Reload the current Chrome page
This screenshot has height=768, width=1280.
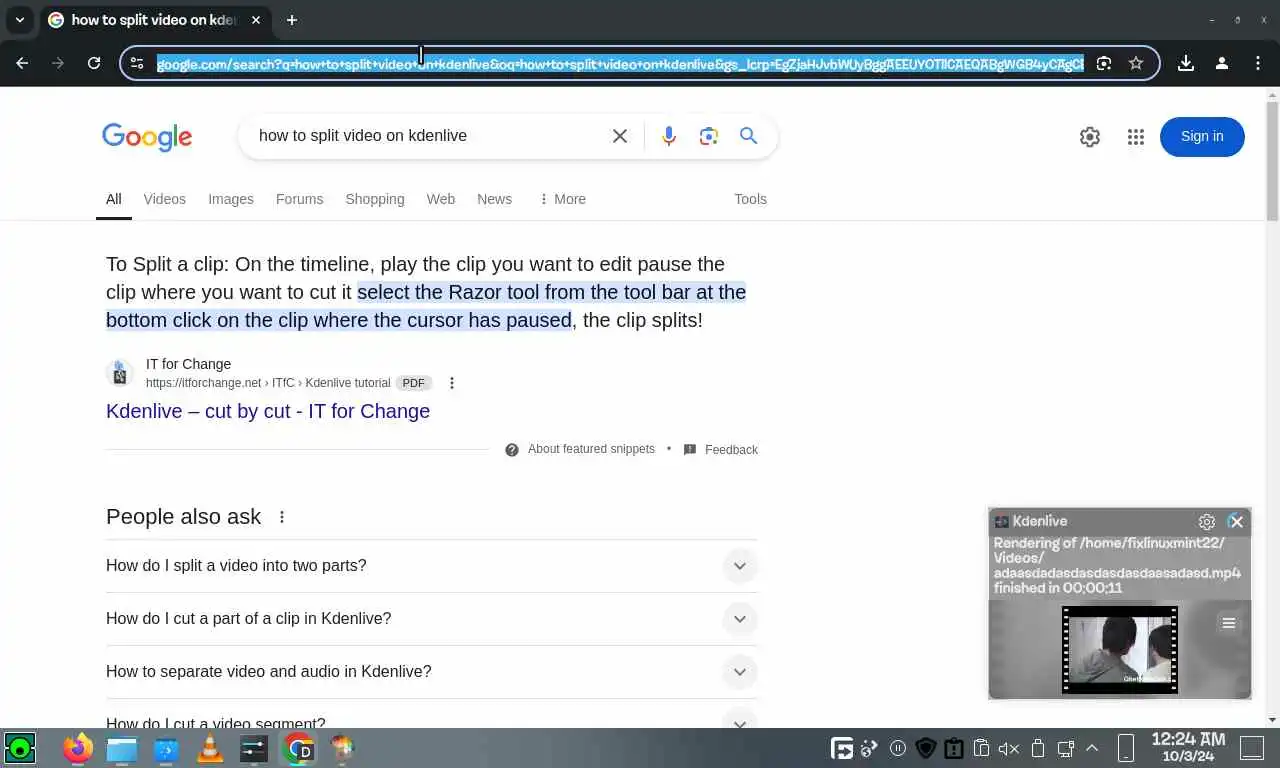click(94, 63)
